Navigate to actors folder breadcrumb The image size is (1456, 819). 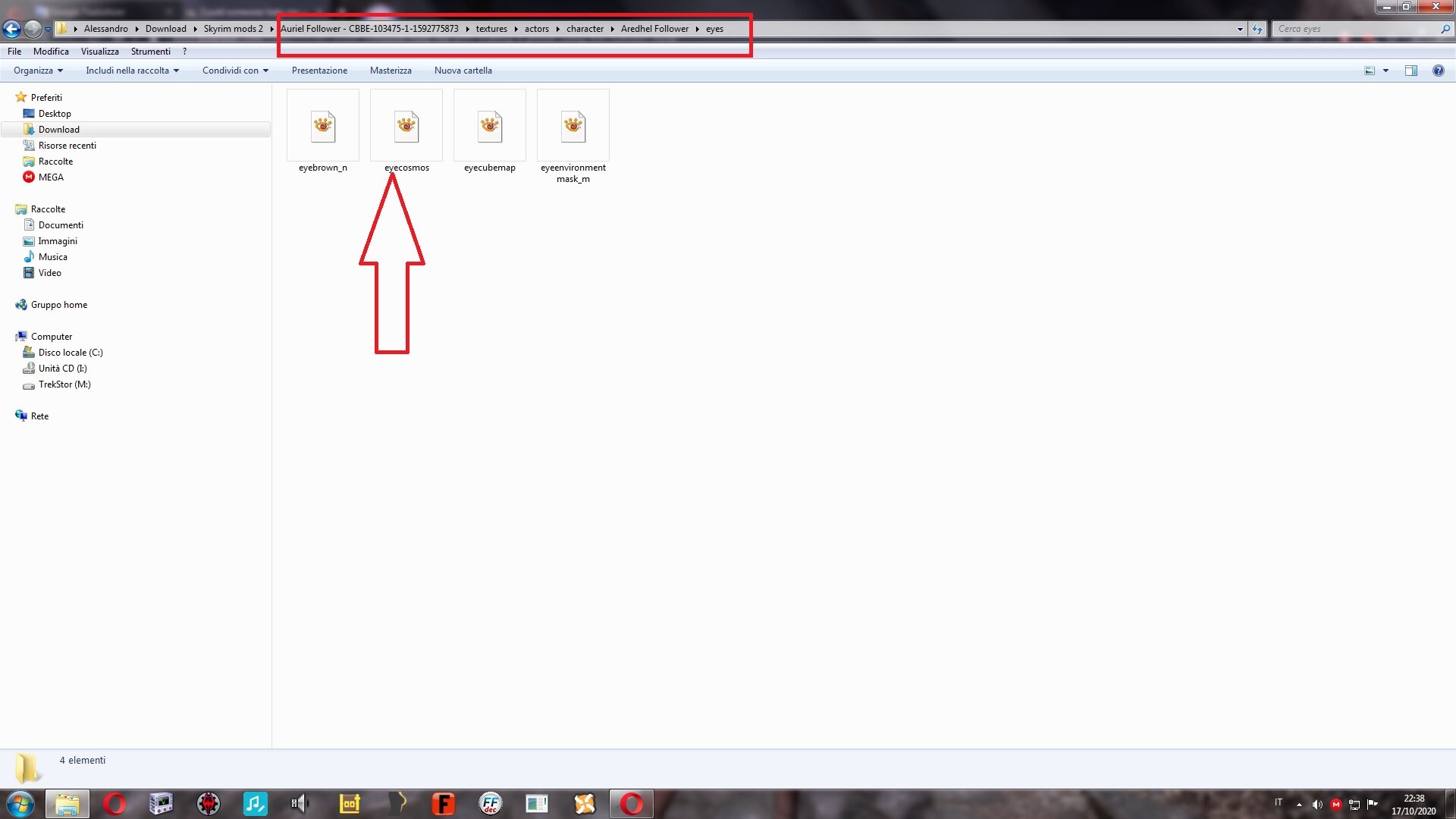click(x=537, y=29)
